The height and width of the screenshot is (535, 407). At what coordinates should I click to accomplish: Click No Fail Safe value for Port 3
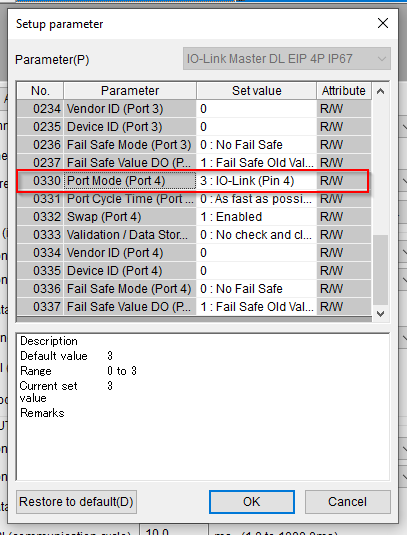coord(257,145)
